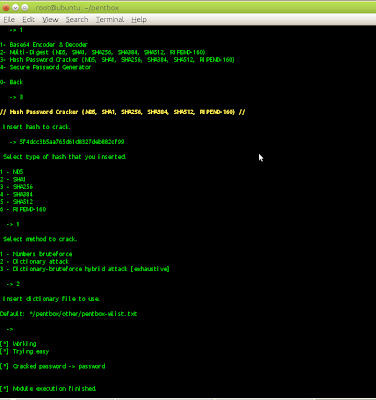Minimize the terminal window
This screenshot has height=400, width=376.
pos(15,7)
